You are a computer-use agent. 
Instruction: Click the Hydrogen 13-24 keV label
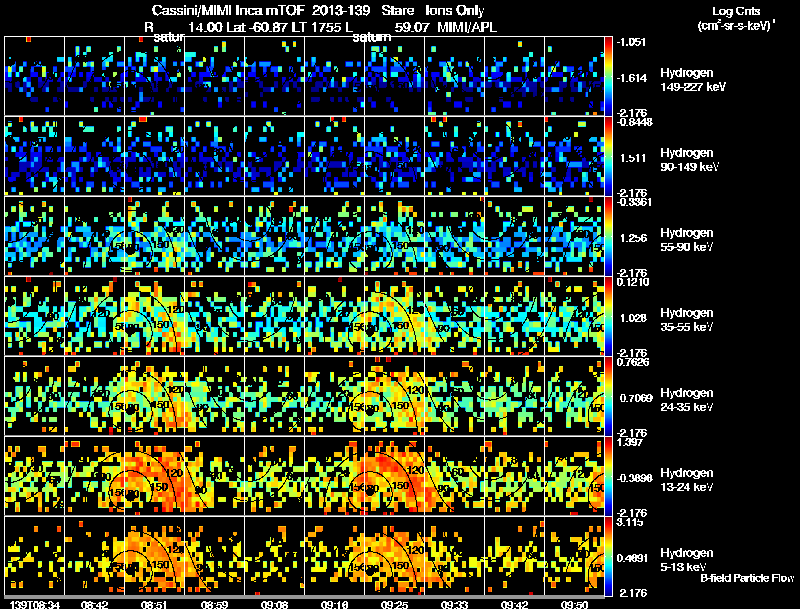click(686, 480)
